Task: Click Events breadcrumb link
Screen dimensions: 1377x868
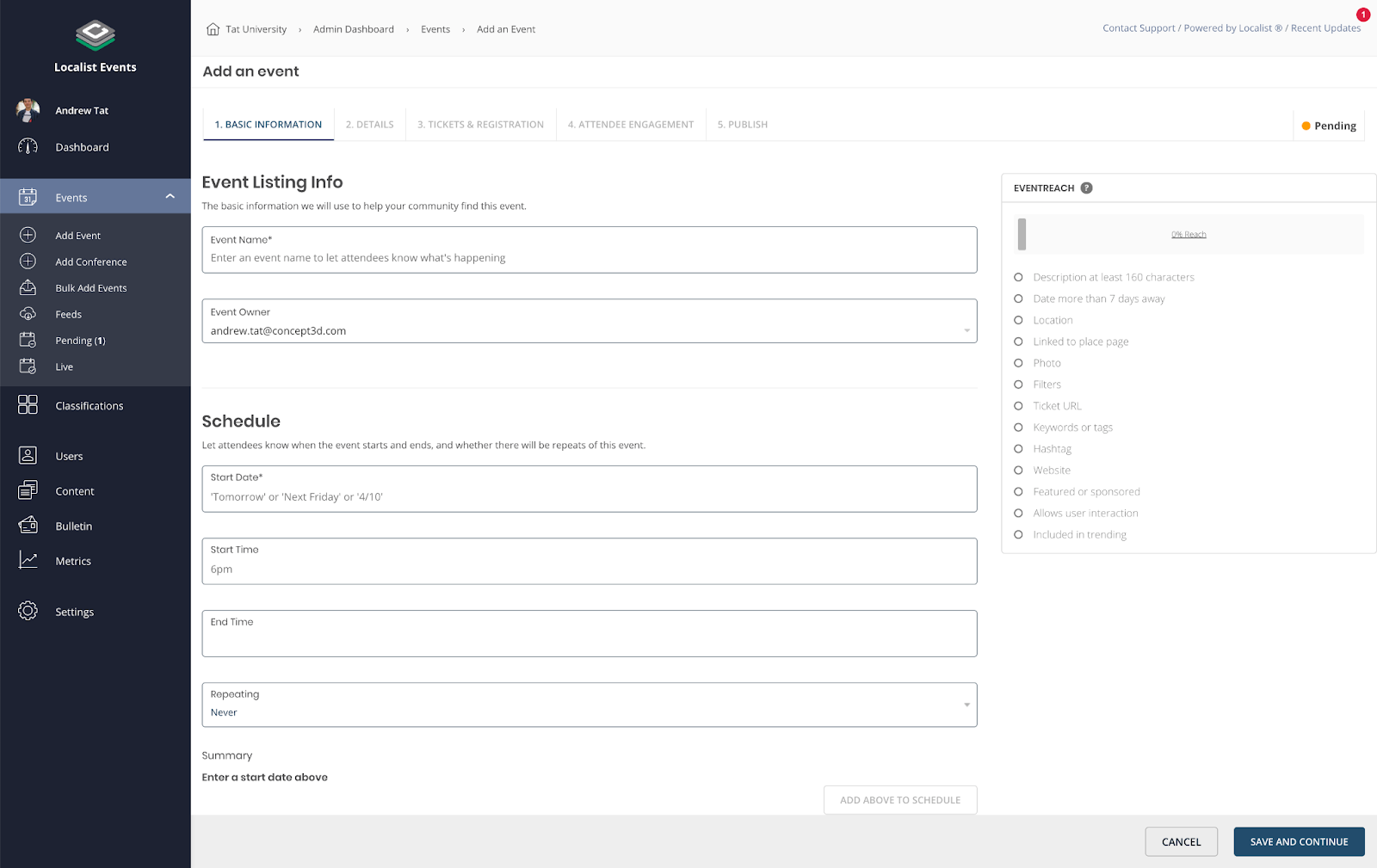Action: click(x=435, y=29)
